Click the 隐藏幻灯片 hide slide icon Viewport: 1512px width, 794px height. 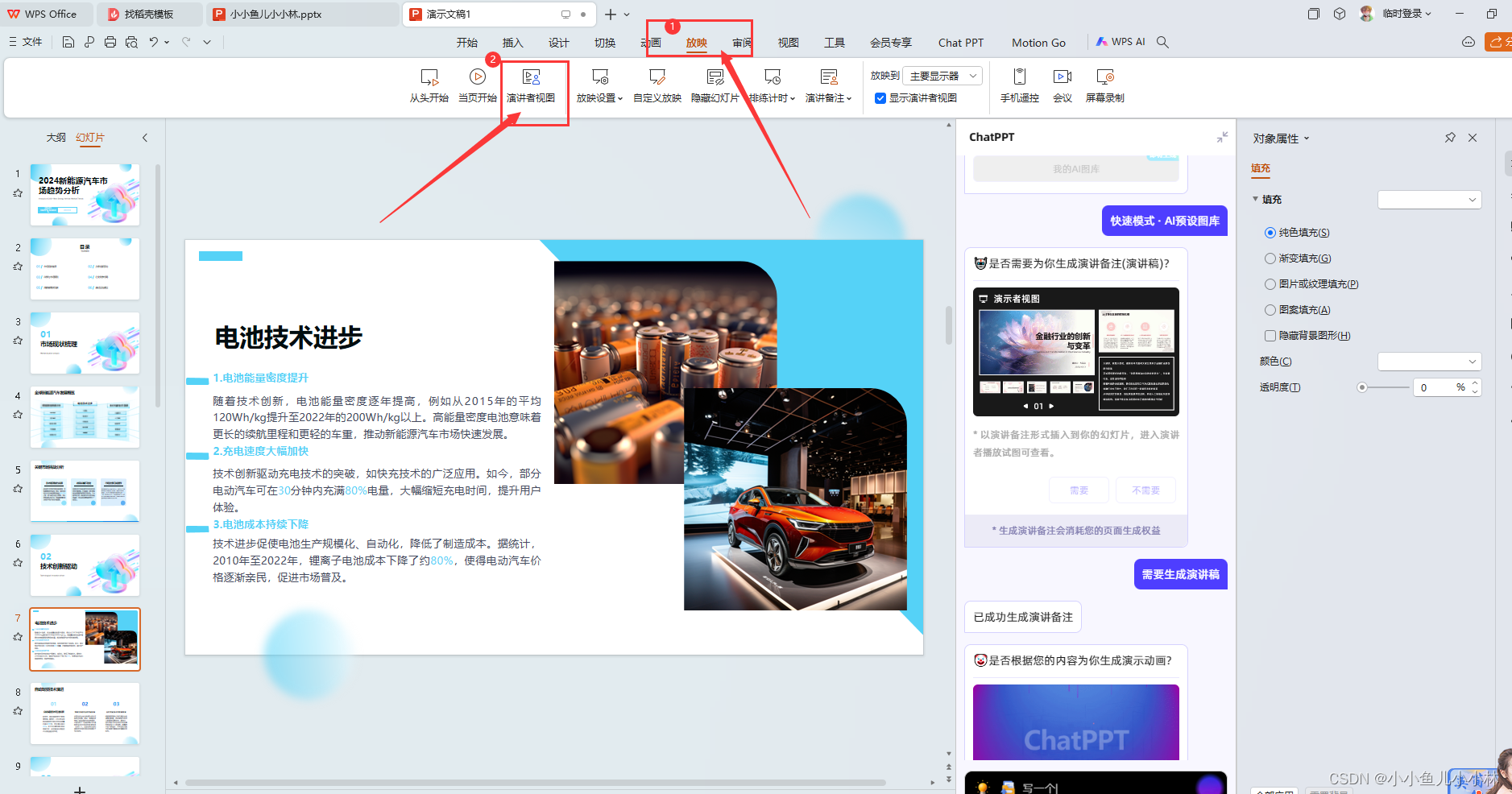715,77
